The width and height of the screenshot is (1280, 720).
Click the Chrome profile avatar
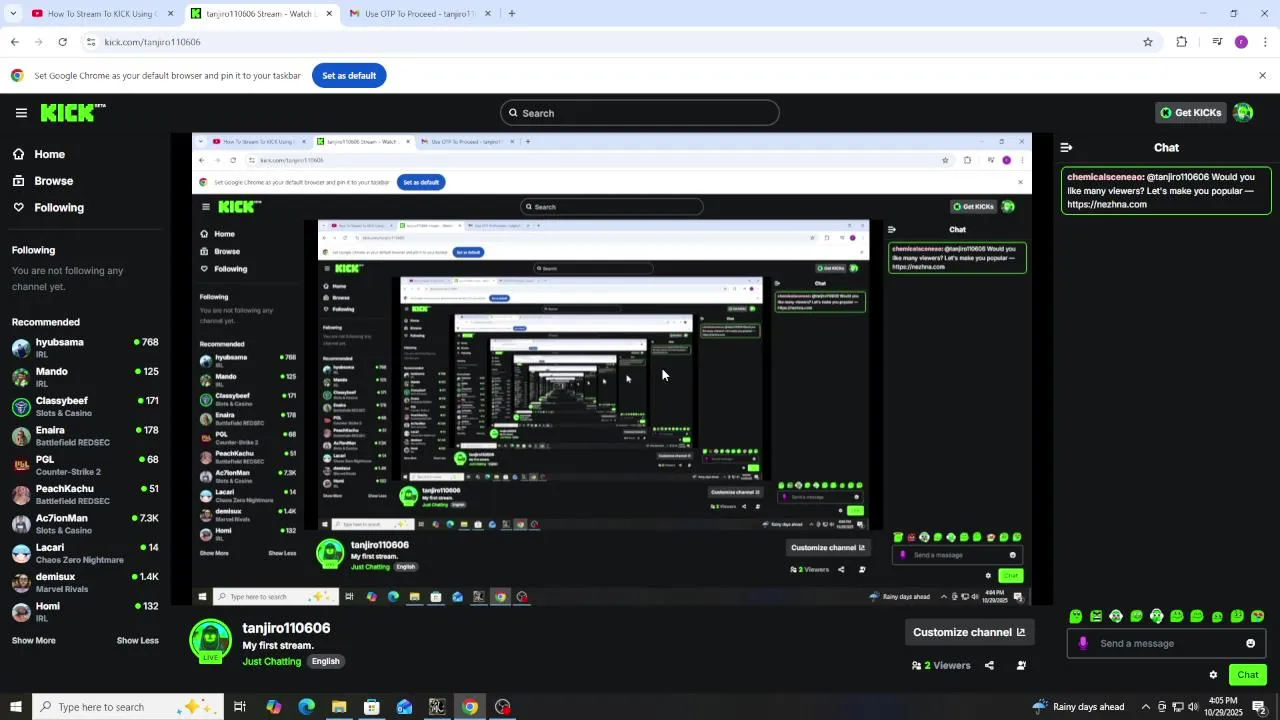click(x=1241, y=42)
